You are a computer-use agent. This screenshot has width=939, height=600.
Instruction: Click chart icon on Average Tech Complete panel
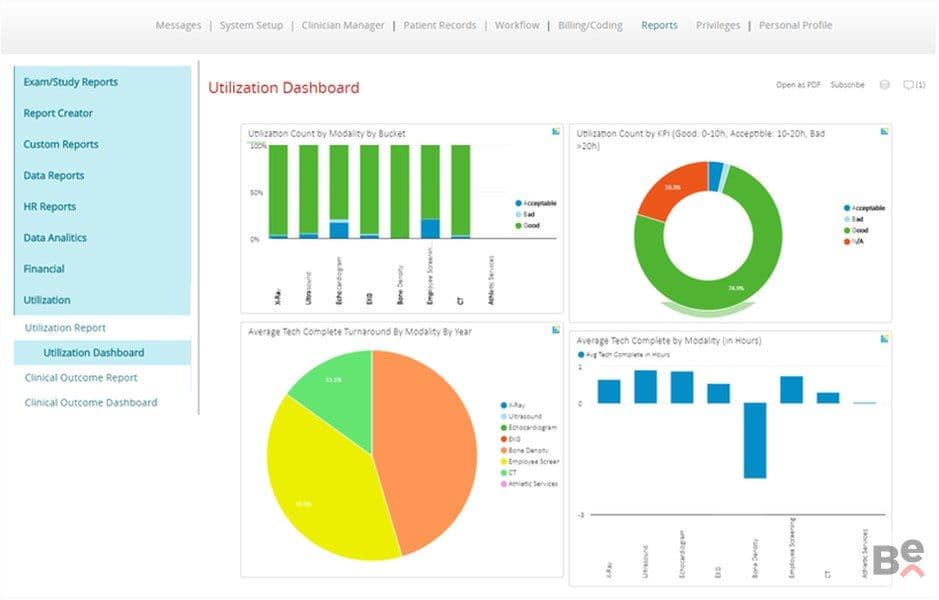pyautogui.click(x=884, y=339)
